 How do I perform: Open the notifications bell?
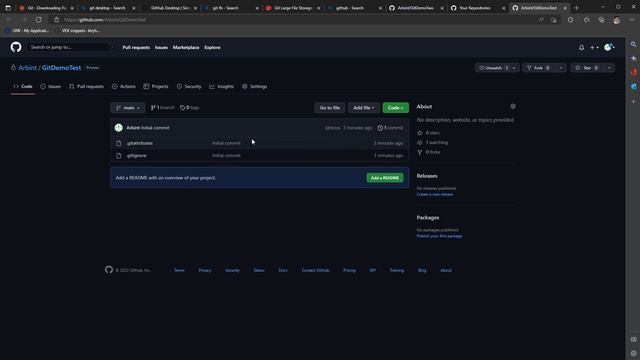[x=581, y=48]
